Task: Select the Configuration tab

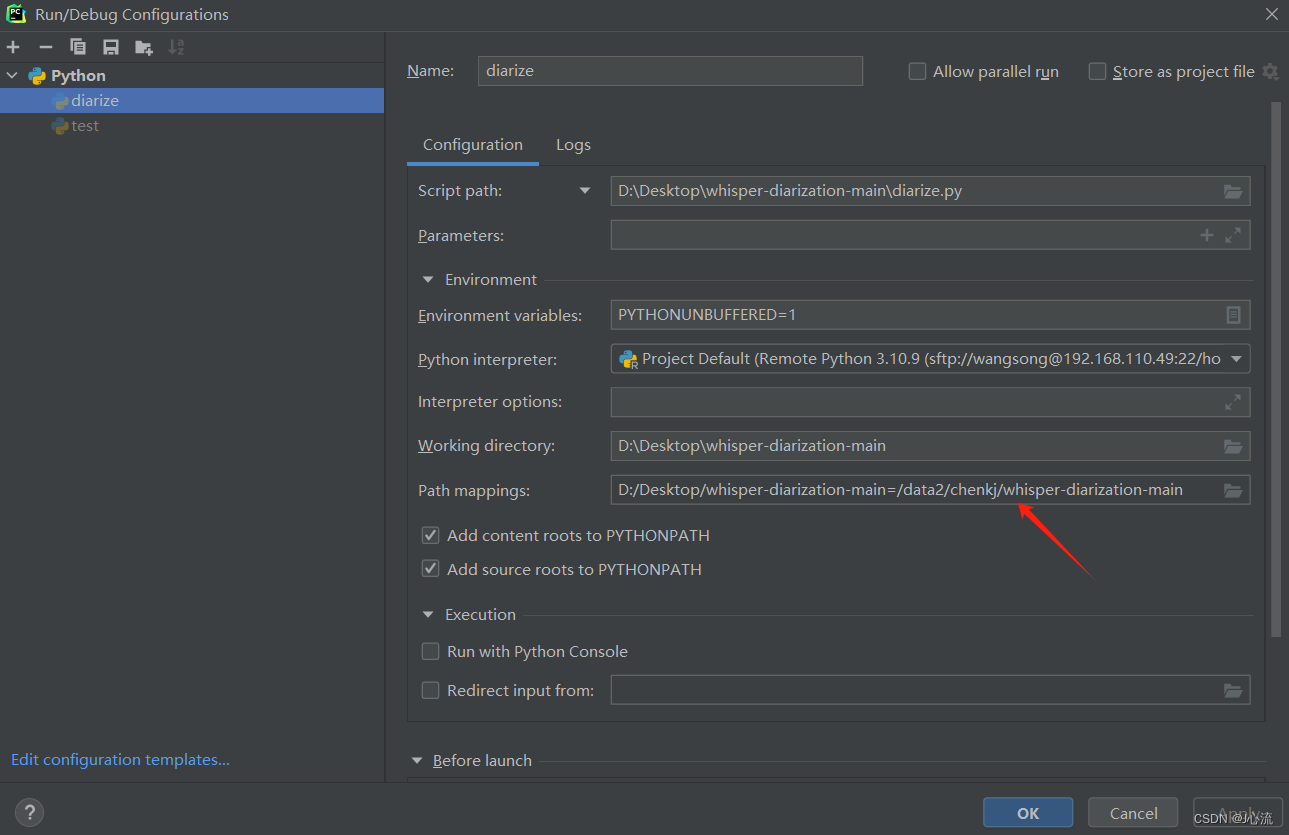Action: coord(472,144)
